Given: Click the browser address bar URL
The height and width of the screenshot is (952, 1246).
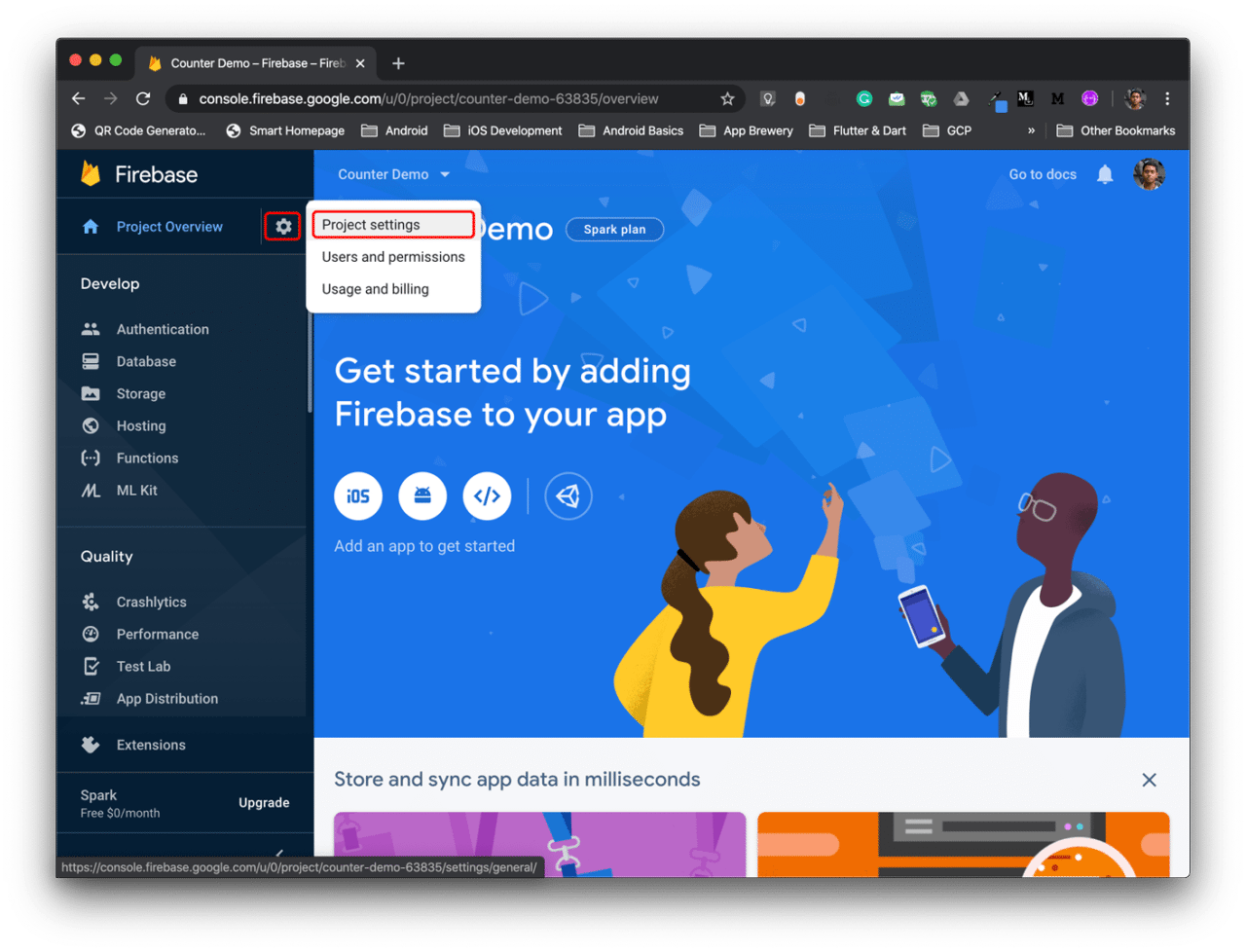Looking at the screenshot, I should (428, 98).
